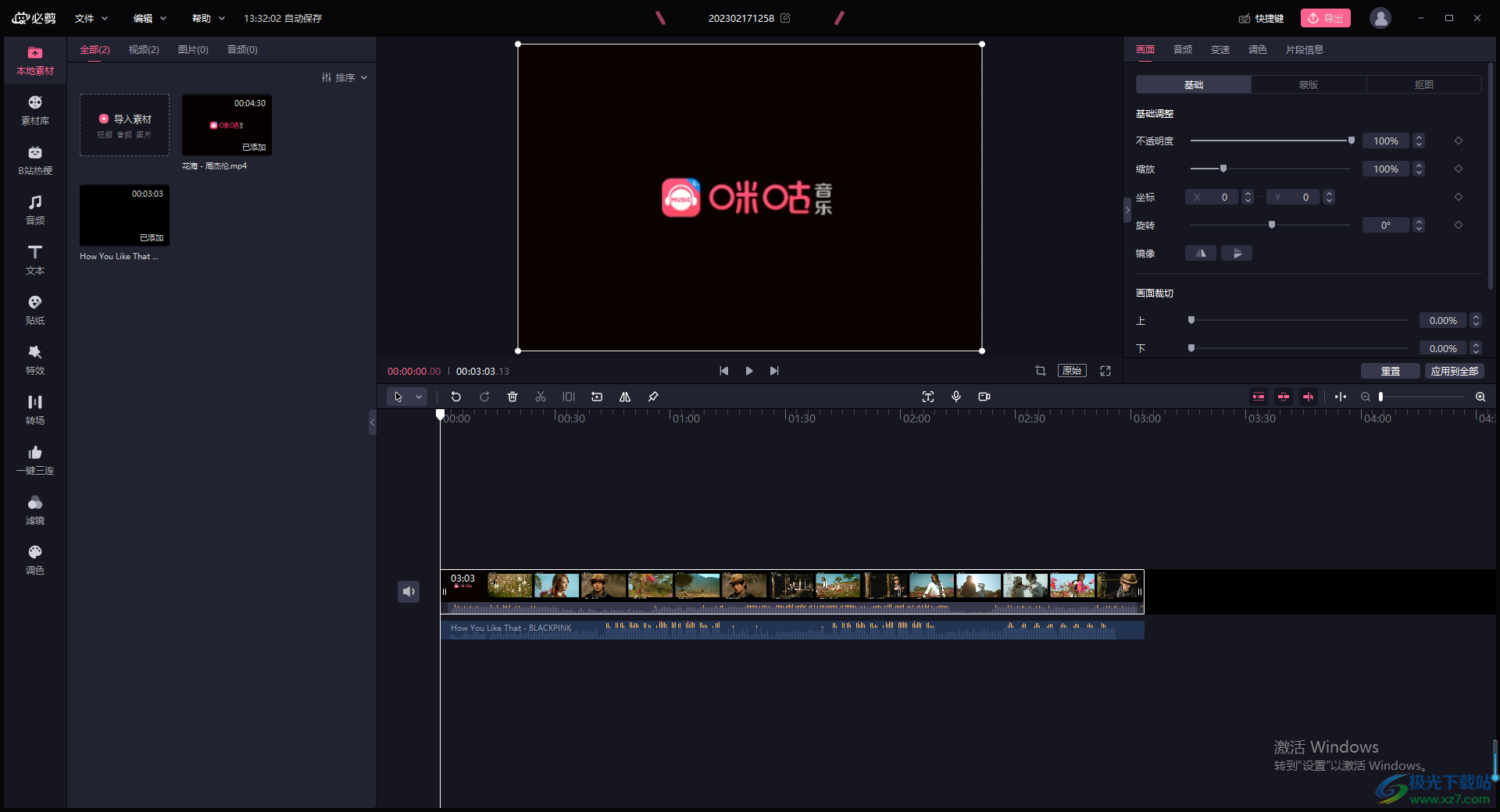Open the 一键三连 sidebar panel
The height and width of the screenshot is (812, 1500).
35,461
